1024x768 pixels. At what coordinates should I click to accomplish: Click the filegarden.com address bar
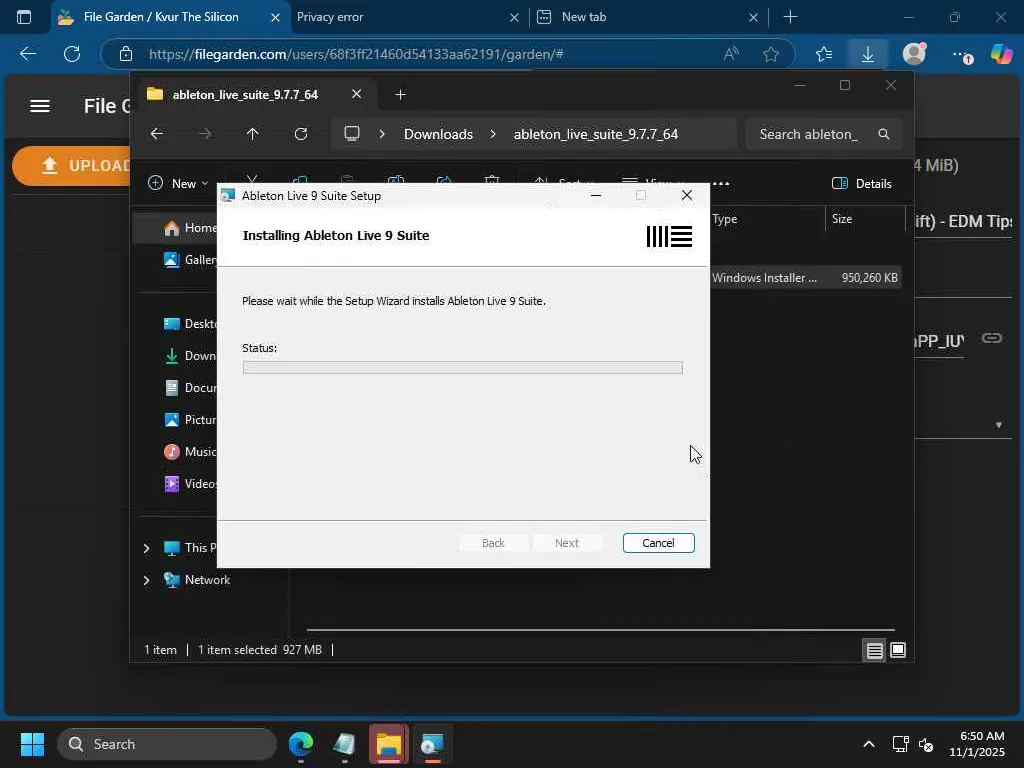pos(356,54)
